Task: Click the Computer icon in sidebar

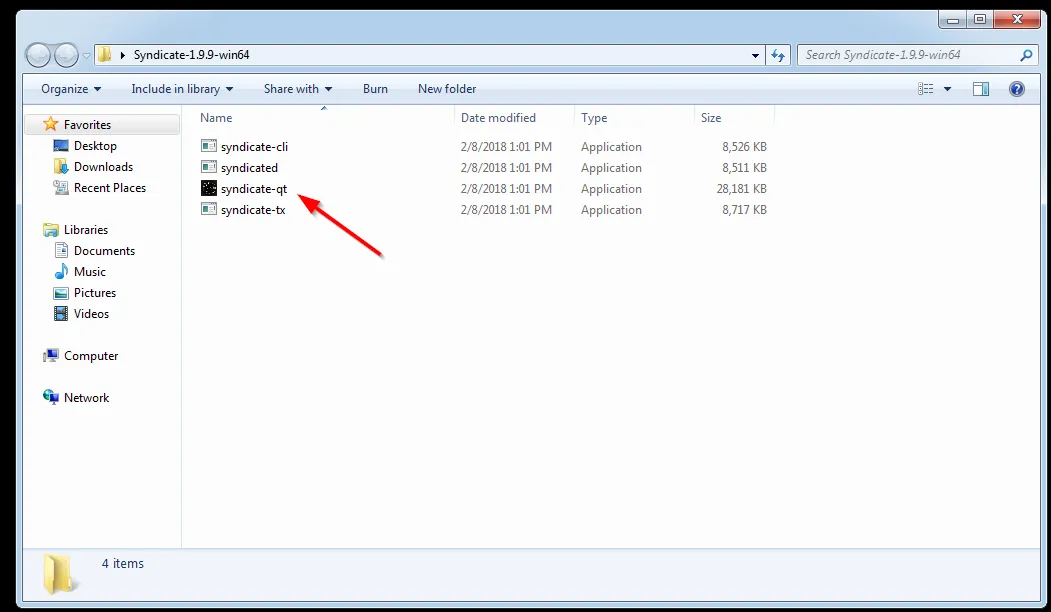Action: coord(50,355)
